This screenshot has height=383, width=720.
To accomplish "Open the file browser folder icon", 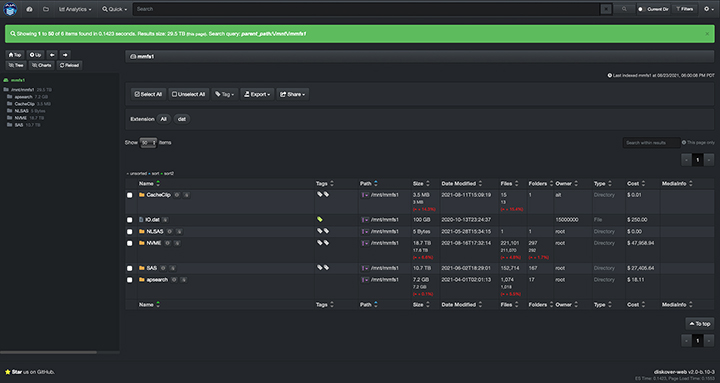I will coord(46,9).
